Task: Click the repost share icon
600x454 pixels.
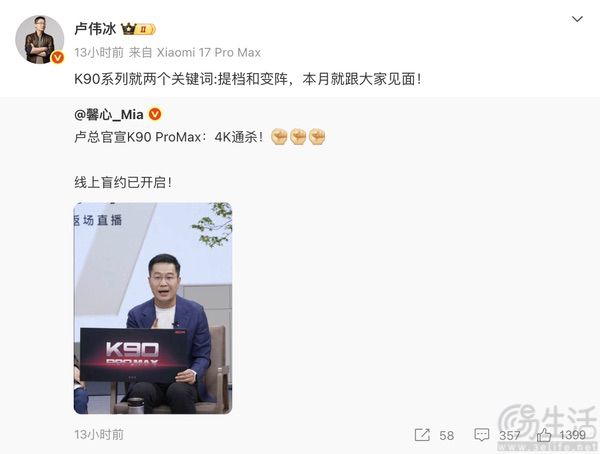Action: click(422, 435)
